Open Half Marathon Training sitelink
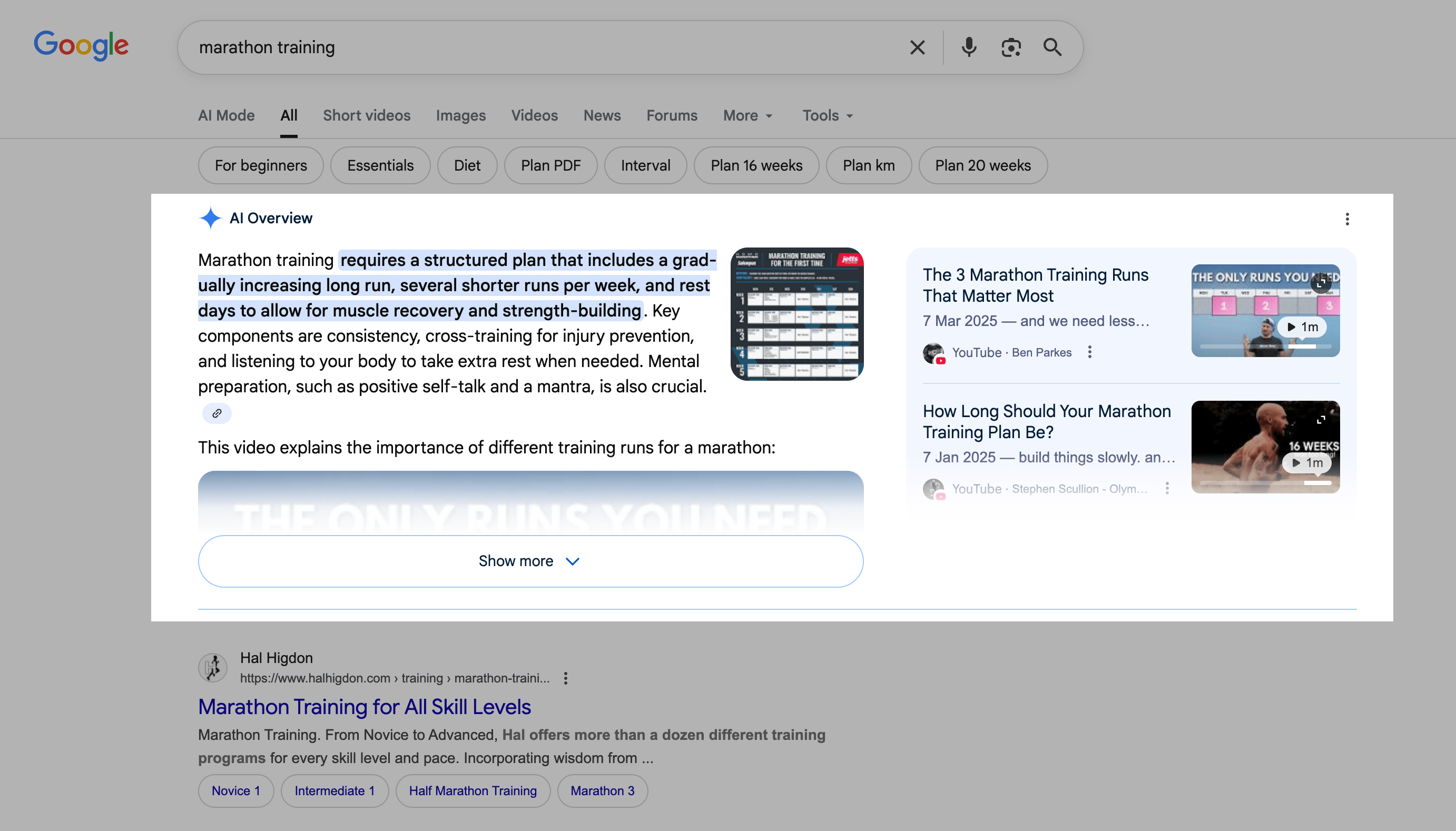1456x831 pixels. point(473,790)
